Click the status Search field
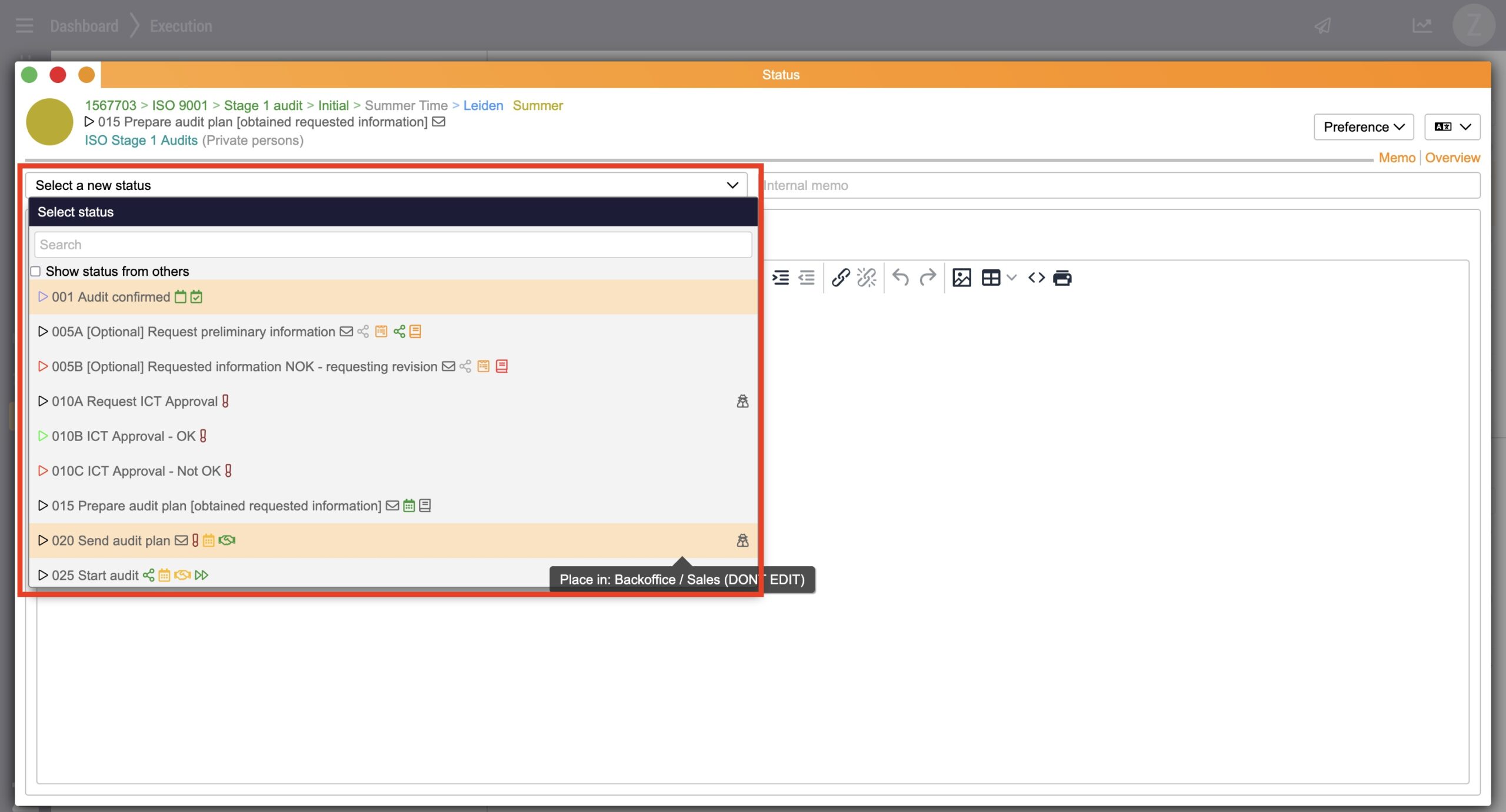The height and width of the screenshot is (812, 1506). (393, 245)
